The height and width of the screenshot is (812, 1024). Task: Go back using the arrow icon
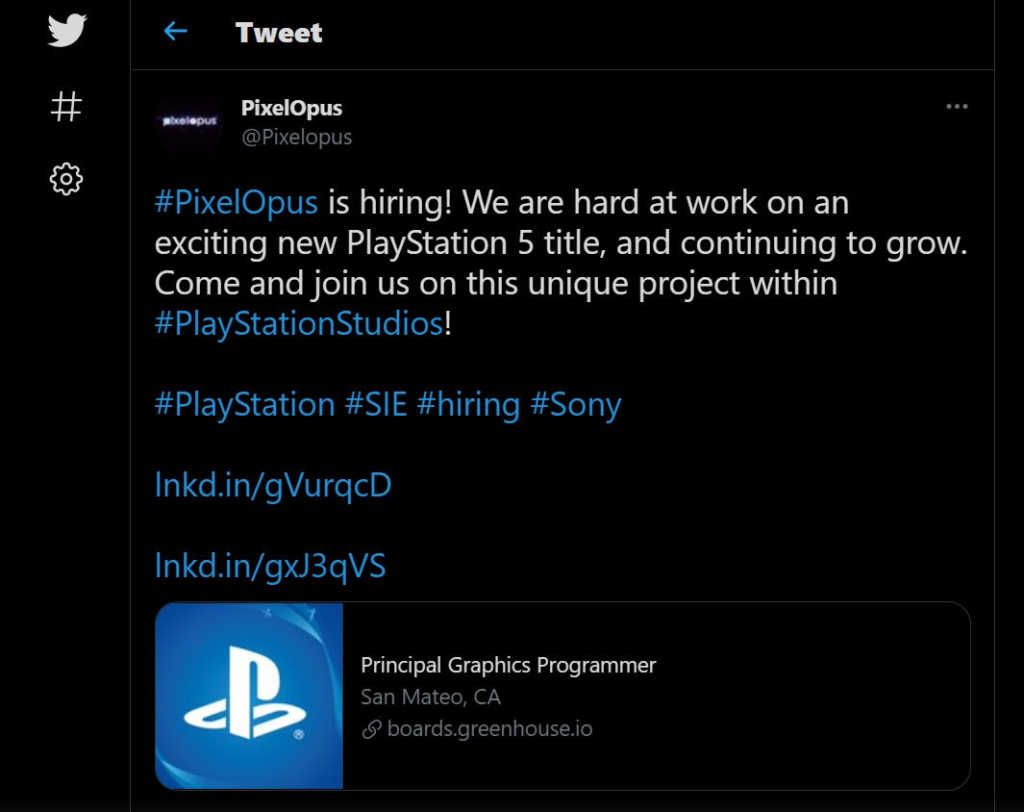(175, 31)
